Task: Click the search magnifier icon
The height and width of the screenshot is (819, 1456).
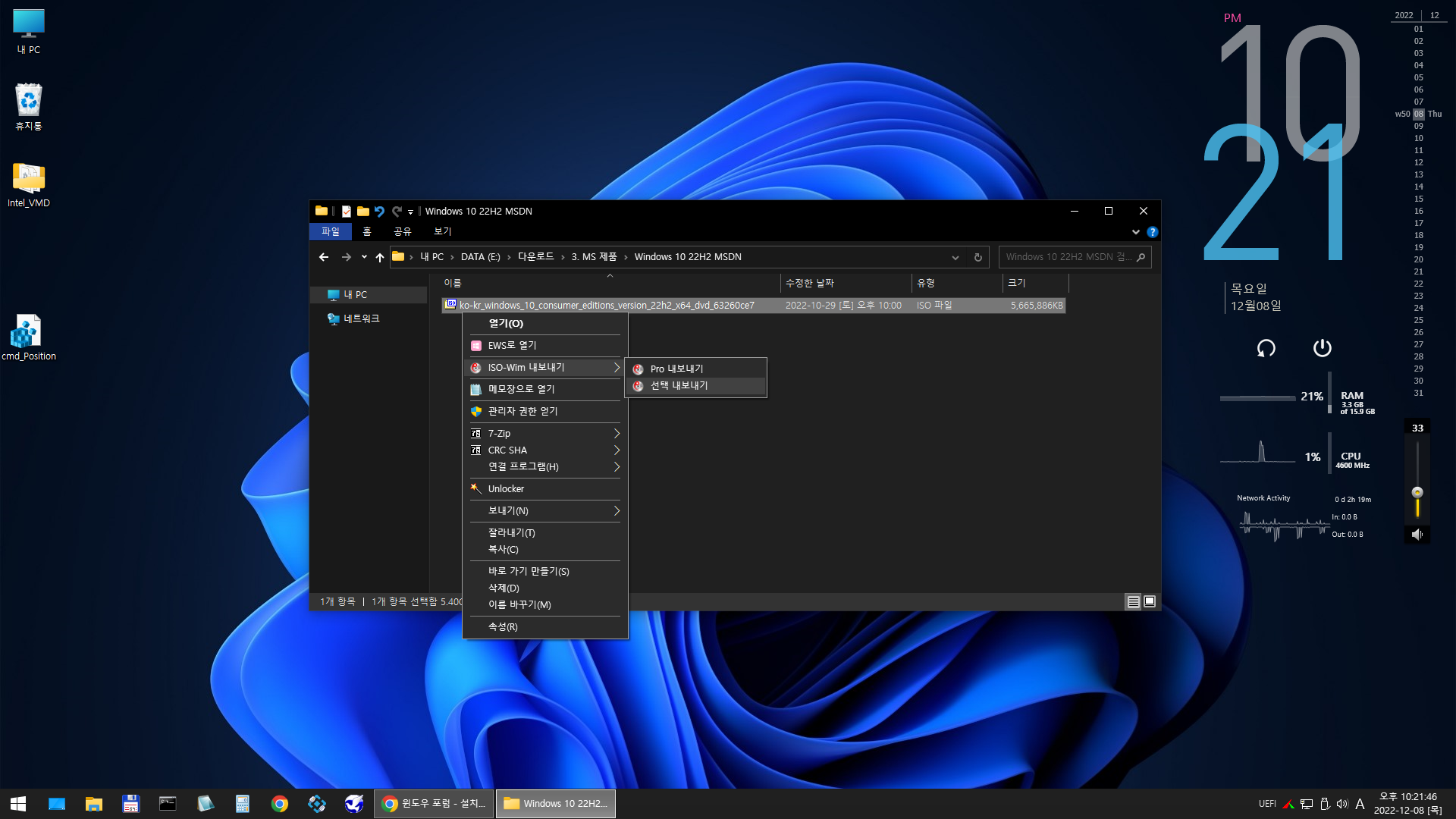Action: tap(1141, 257)
